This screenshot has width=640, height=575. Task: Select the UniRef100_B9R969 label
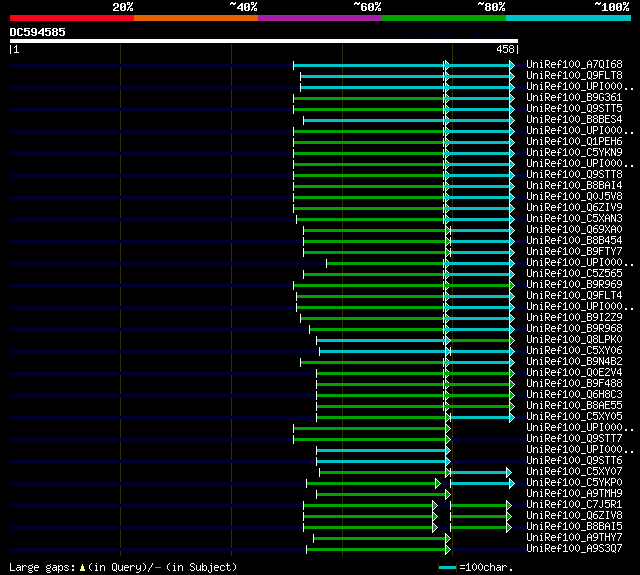pyautogui.click(x=574, y=285)
